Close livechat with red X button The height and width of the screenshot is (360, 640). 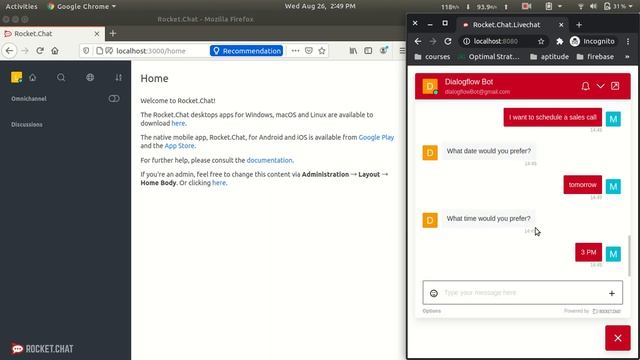tap(618, 338)
